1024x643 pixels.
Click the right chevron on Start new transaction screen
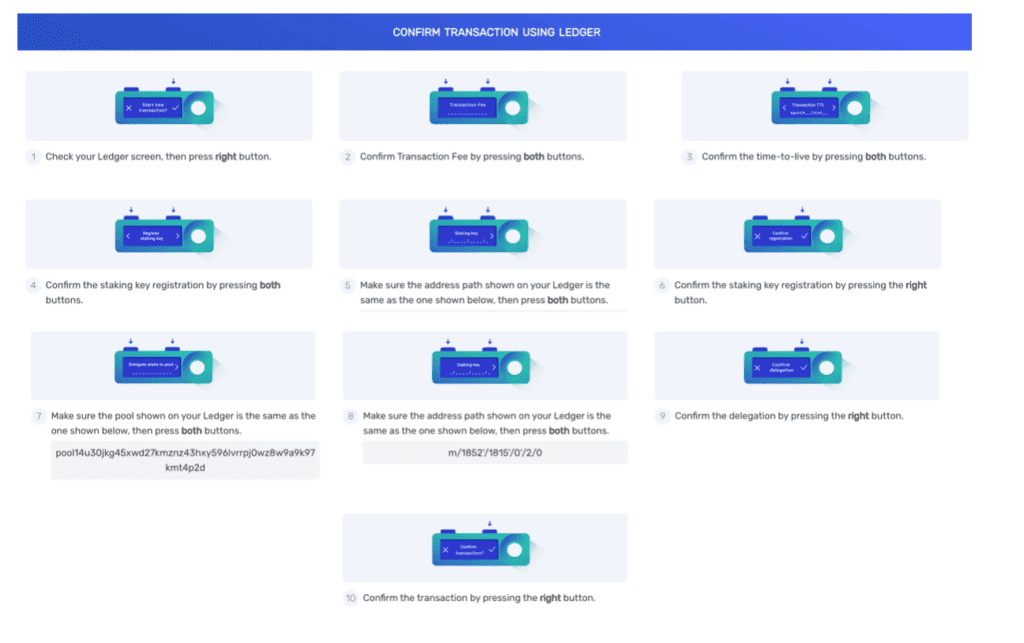[176, 108]
